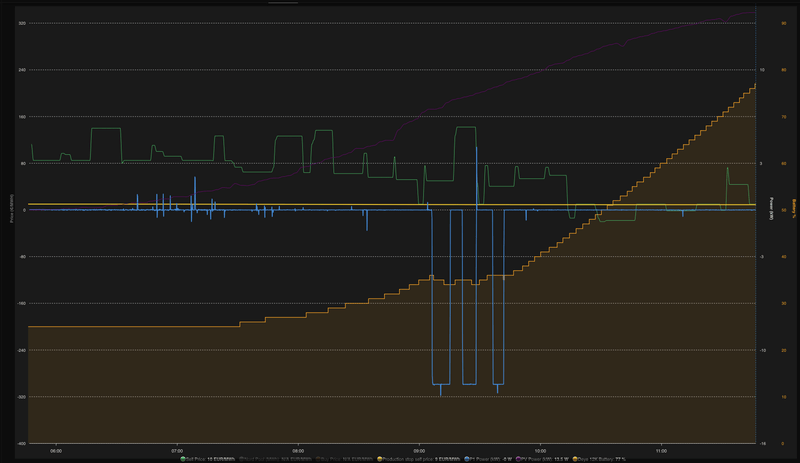Click the 90 battery axis tick label

point(784,23)
